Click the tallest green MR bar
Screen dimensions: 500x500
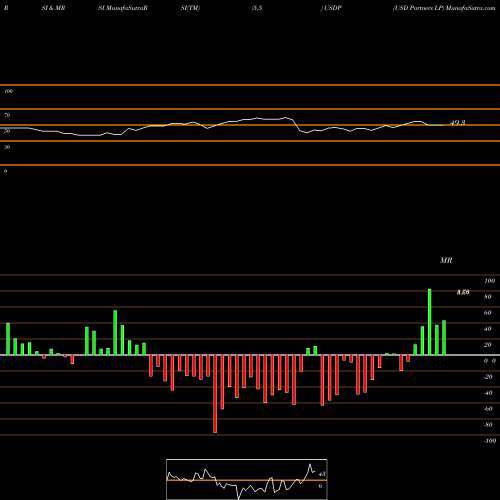430,322
